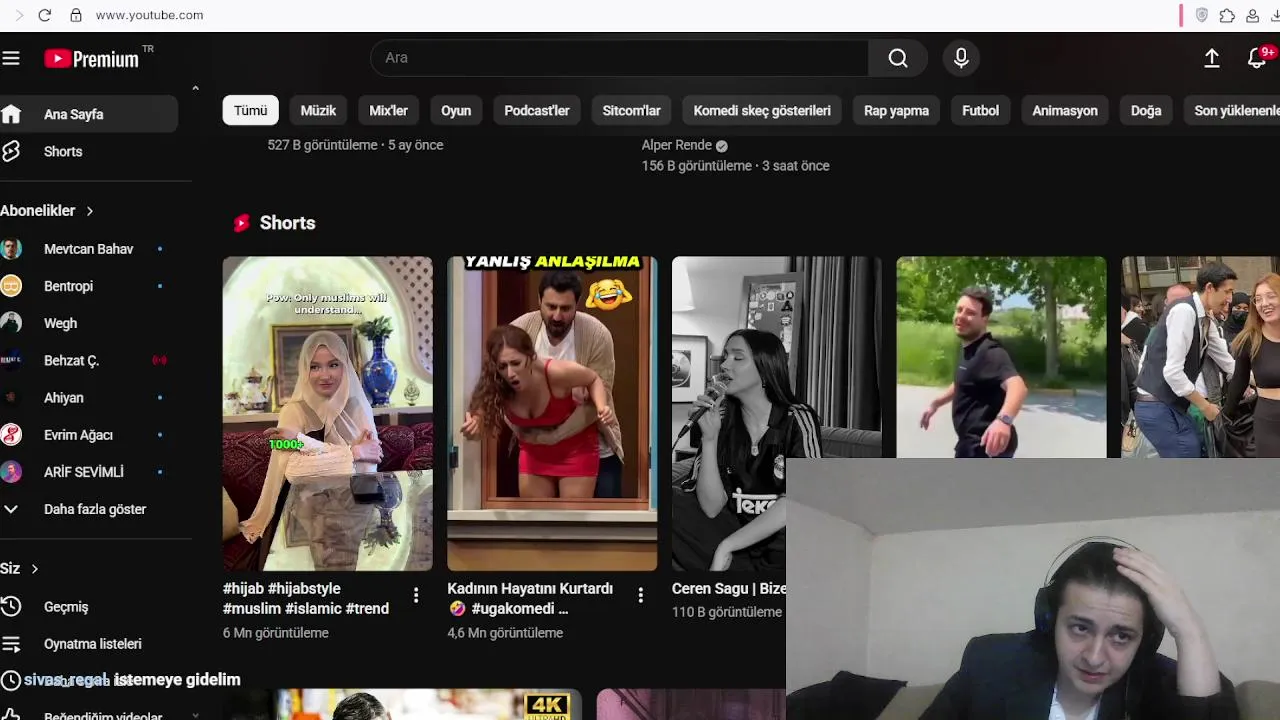Click the Oynatma listeleri label
Viewport: 1280px width, 720px height.
[93, 644]
